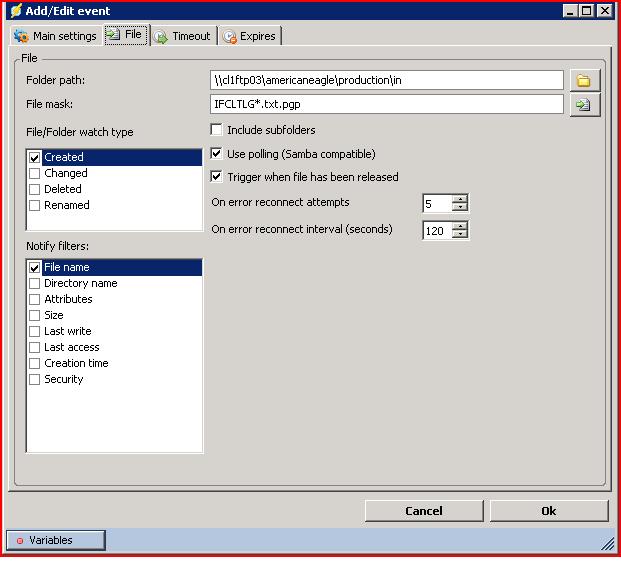This screenshot has height=562, width=621.
Task: Check the Changed watch type
Action: (x=35, y=173)
